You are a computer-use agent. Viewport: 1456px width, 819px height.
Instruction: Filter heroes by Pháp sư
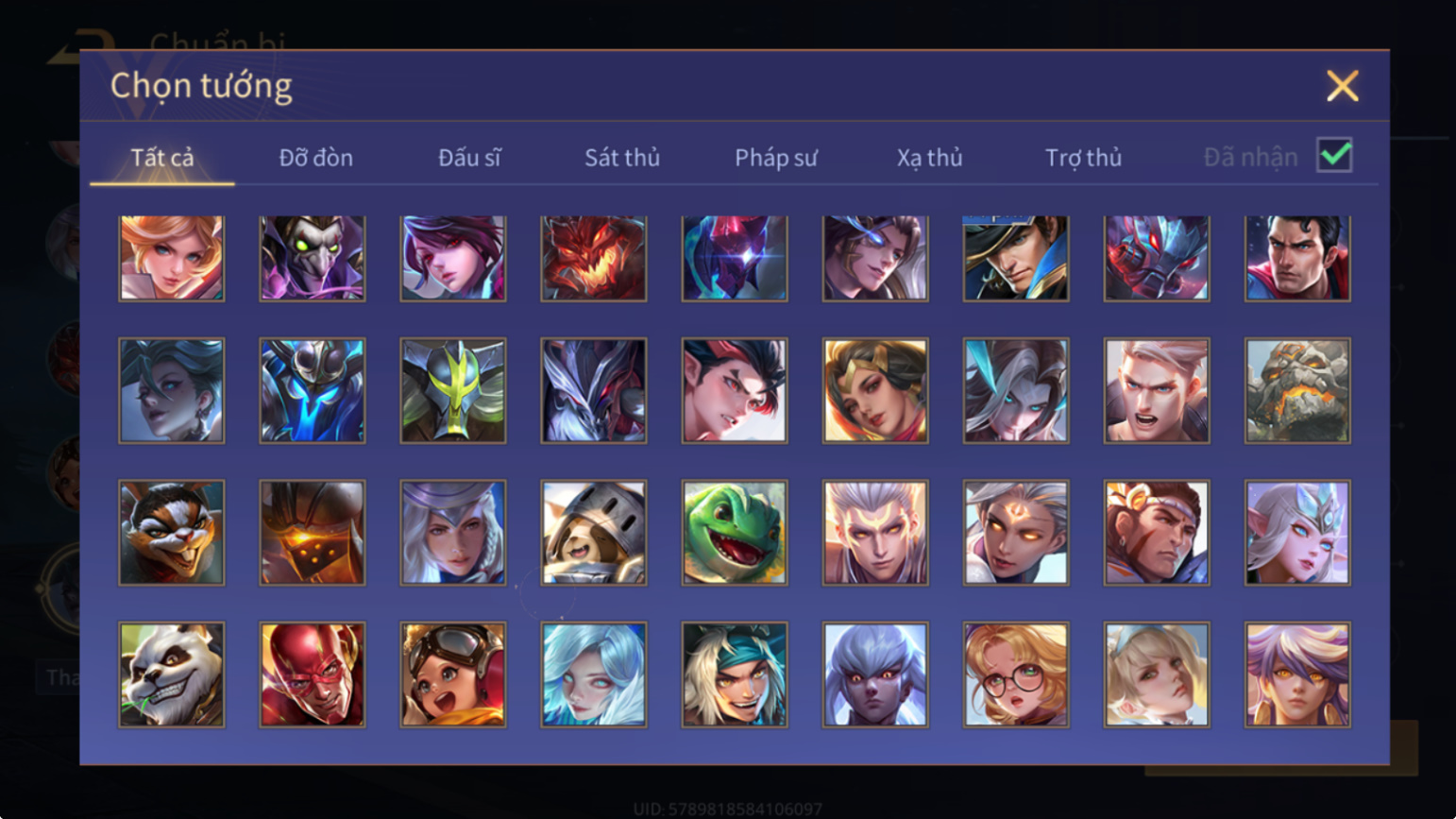click(x=776, y=158)
